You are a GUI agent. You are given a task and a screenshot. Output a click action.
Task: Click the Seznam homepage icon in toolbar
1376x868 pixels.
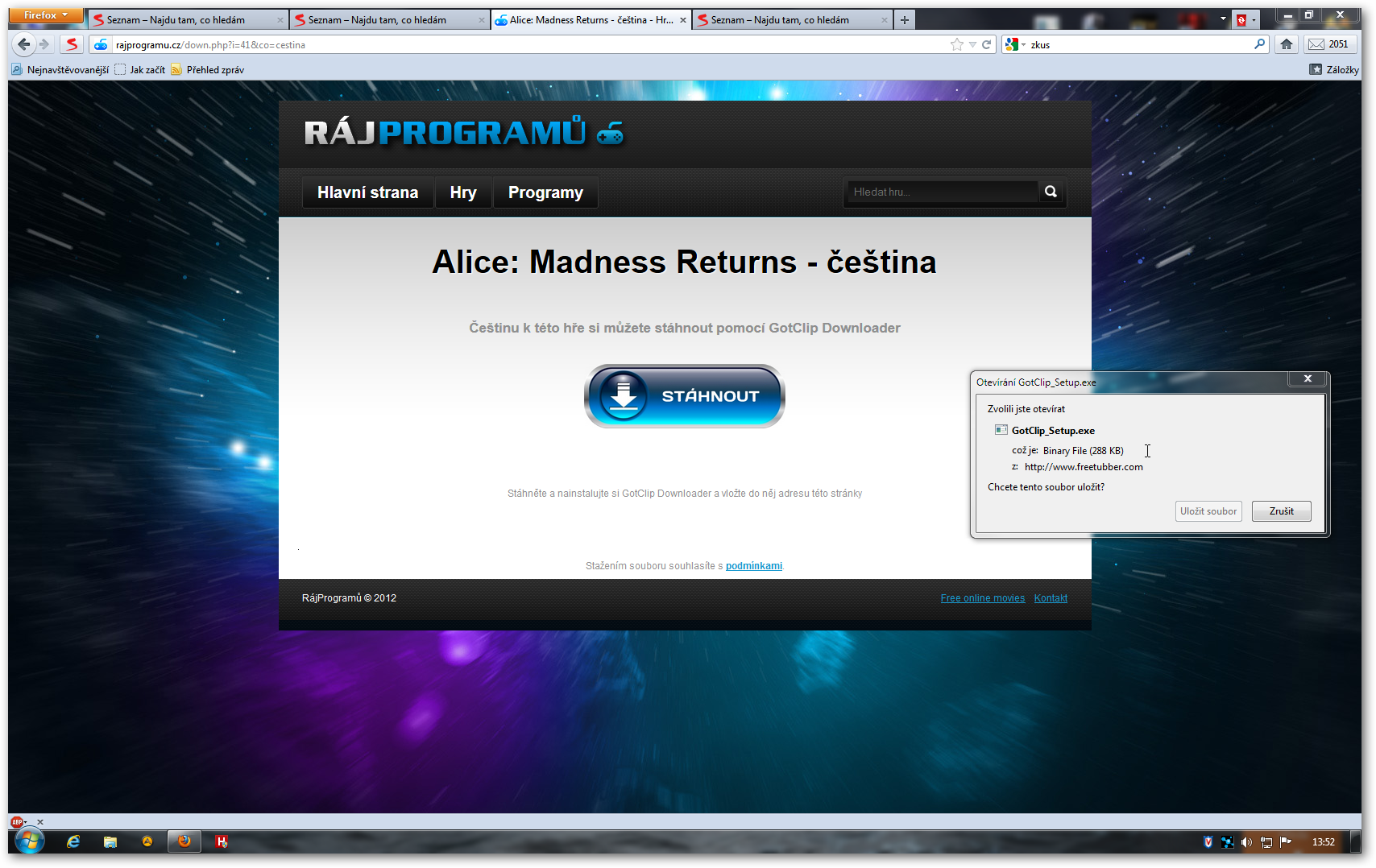[72, 44]
